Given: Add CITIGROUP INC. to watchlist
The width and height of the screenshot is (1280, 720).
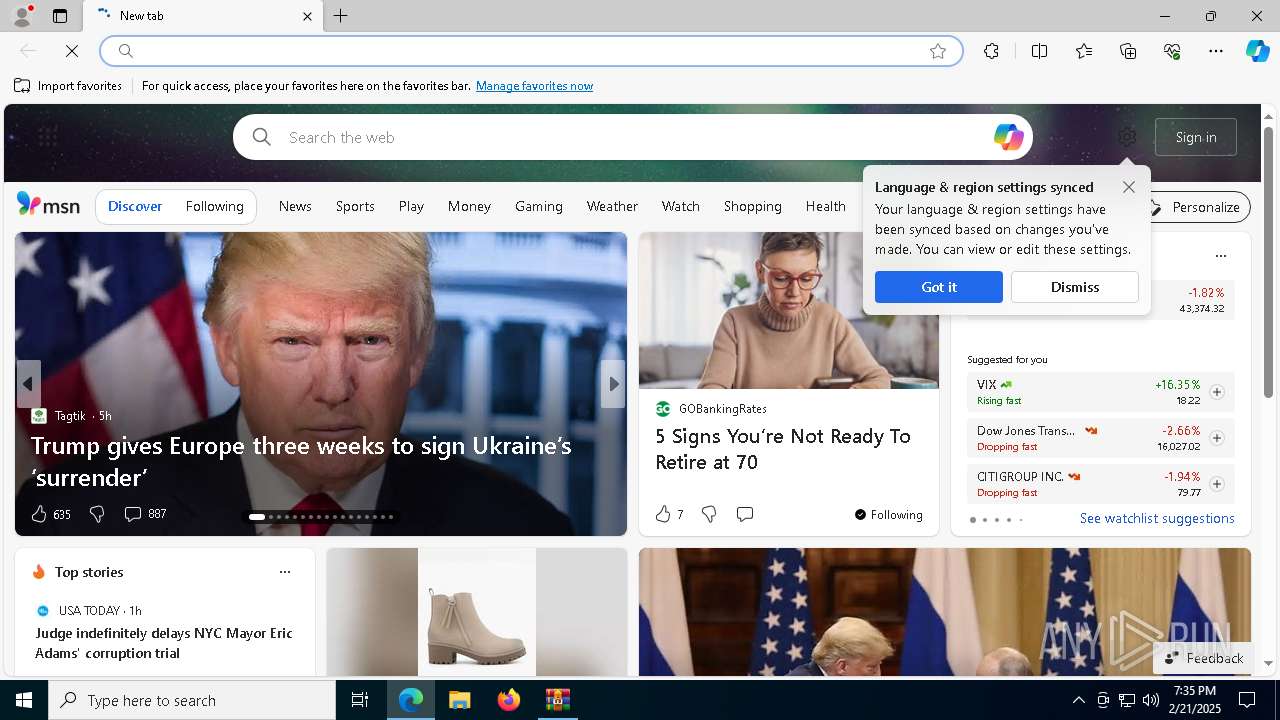Looking at the screenshot, I should [1217, 484].
